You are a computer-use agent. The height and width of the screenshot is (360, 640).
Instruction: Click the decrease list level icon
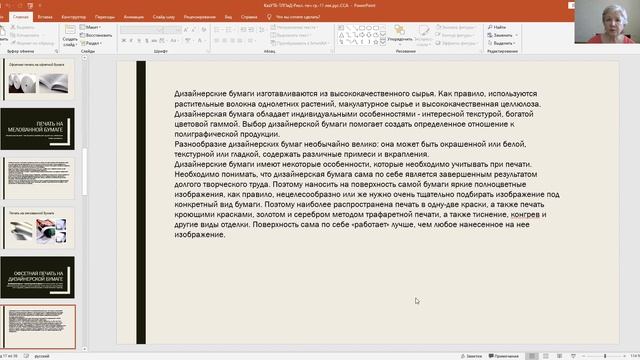(x=243, y=30)
